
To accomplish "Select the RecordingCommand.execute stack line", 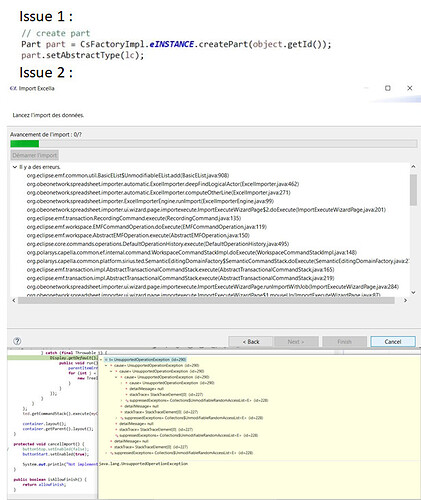I will point(134,218).
